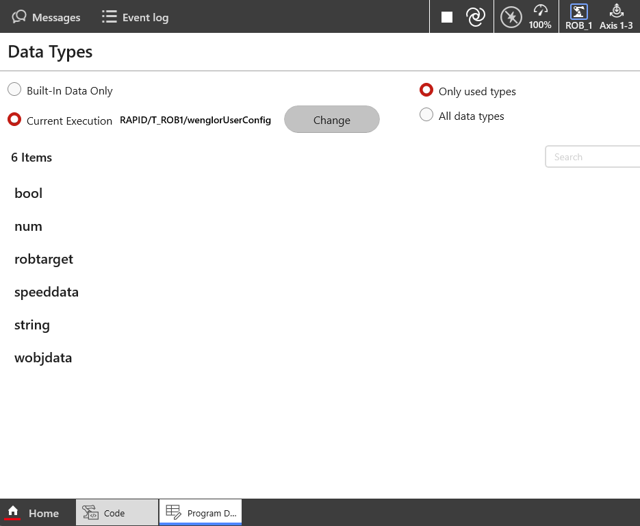The width and height of the screenshot is (640, 526).
Task: Select the ROB_1 mechanical unit icon
Action: tap(578, 17)
